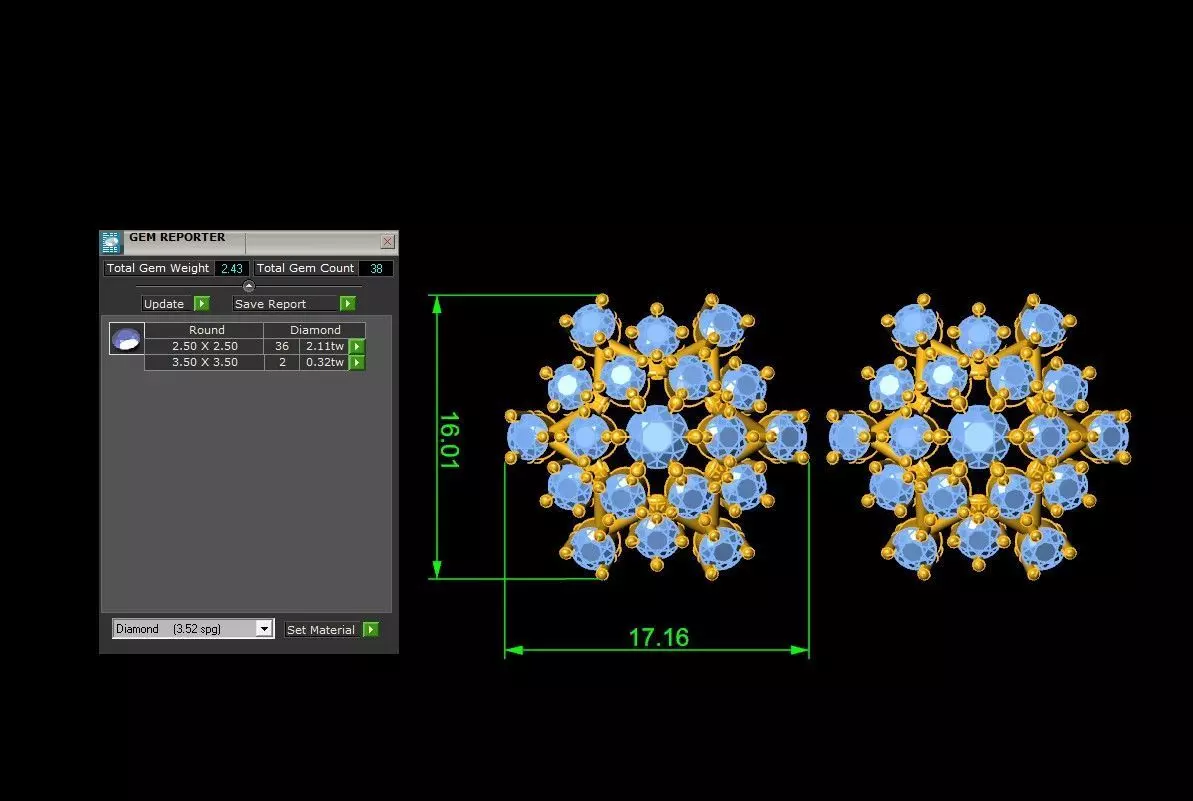Viewport: 1193px width, 801px height.
Task: Select the '2.50 X 2.50' size cell
Action: (x=205, y=346)
